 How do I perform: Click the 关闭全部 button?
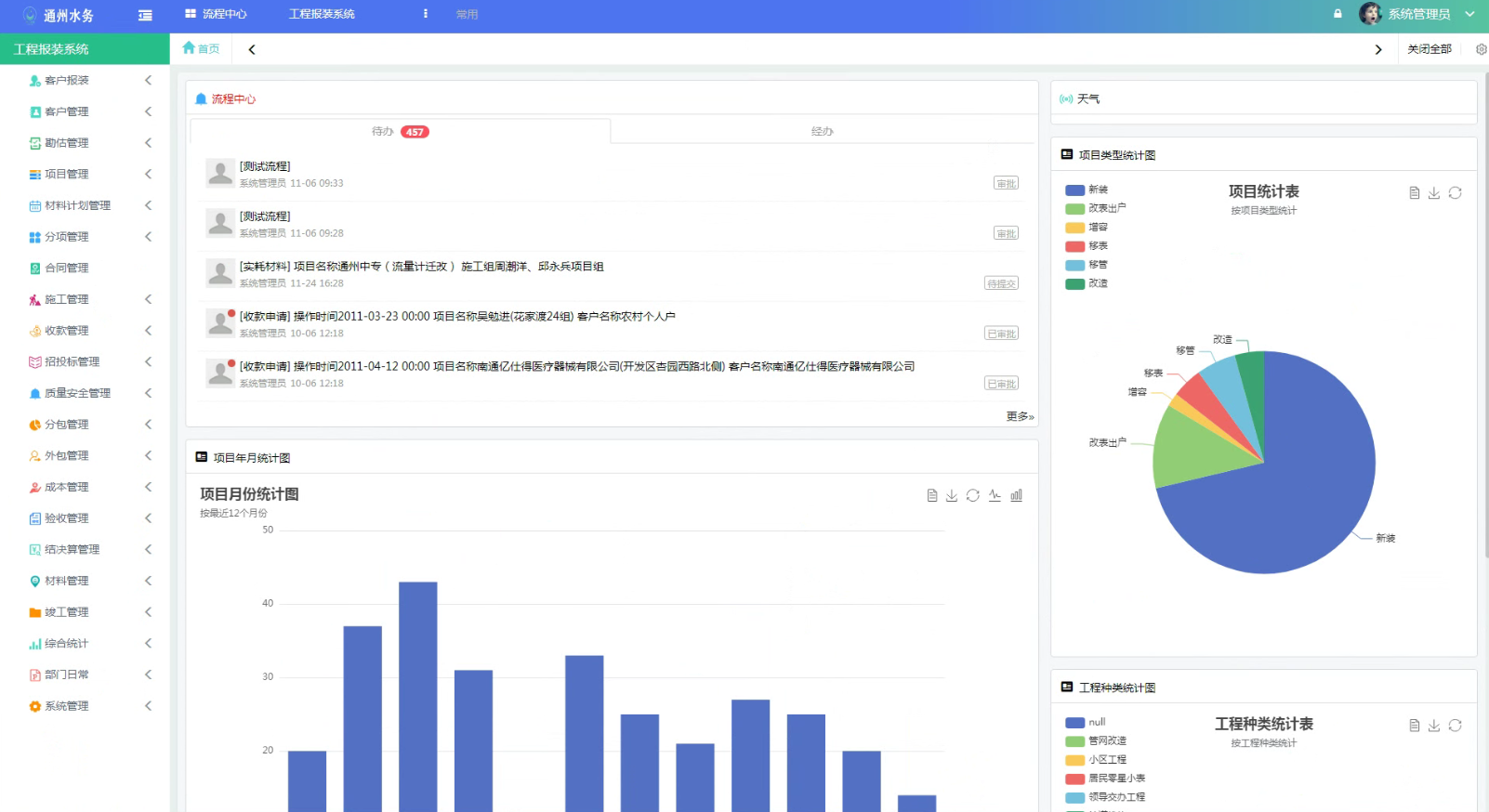(1429, 49)
